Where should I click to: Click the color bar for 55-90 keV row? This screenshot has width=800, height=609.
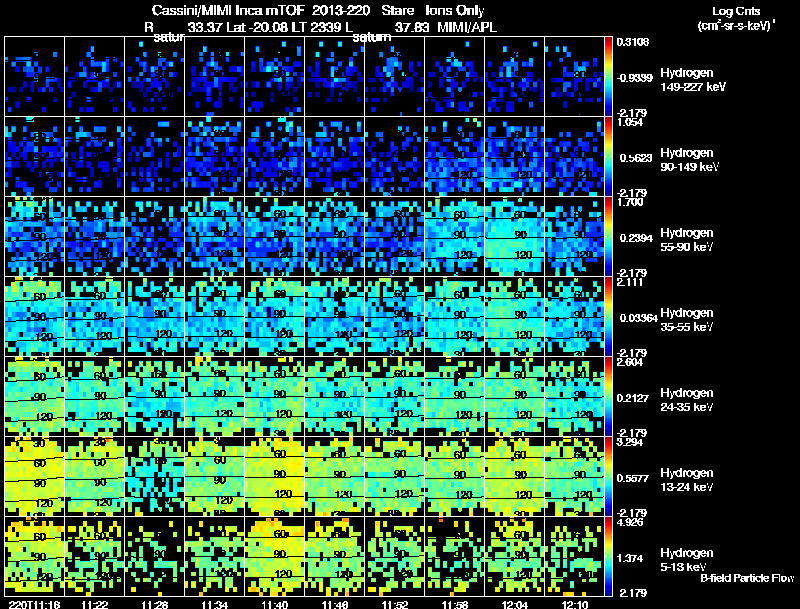click(608, 237)
